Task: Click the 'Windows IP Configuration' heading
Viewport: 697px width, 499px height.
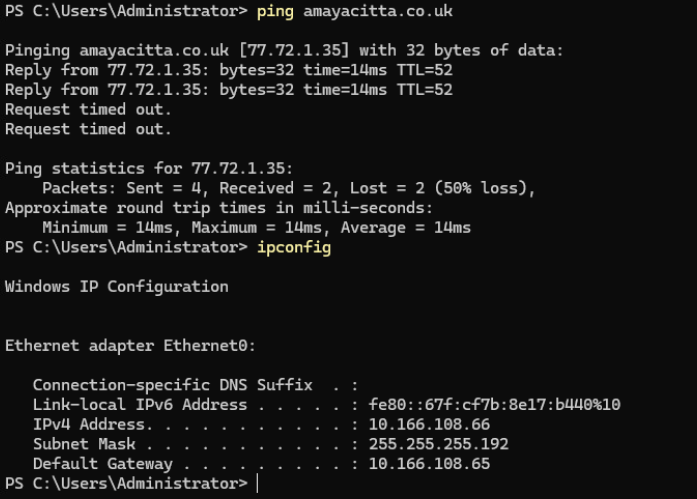Action: click(117, 286)
